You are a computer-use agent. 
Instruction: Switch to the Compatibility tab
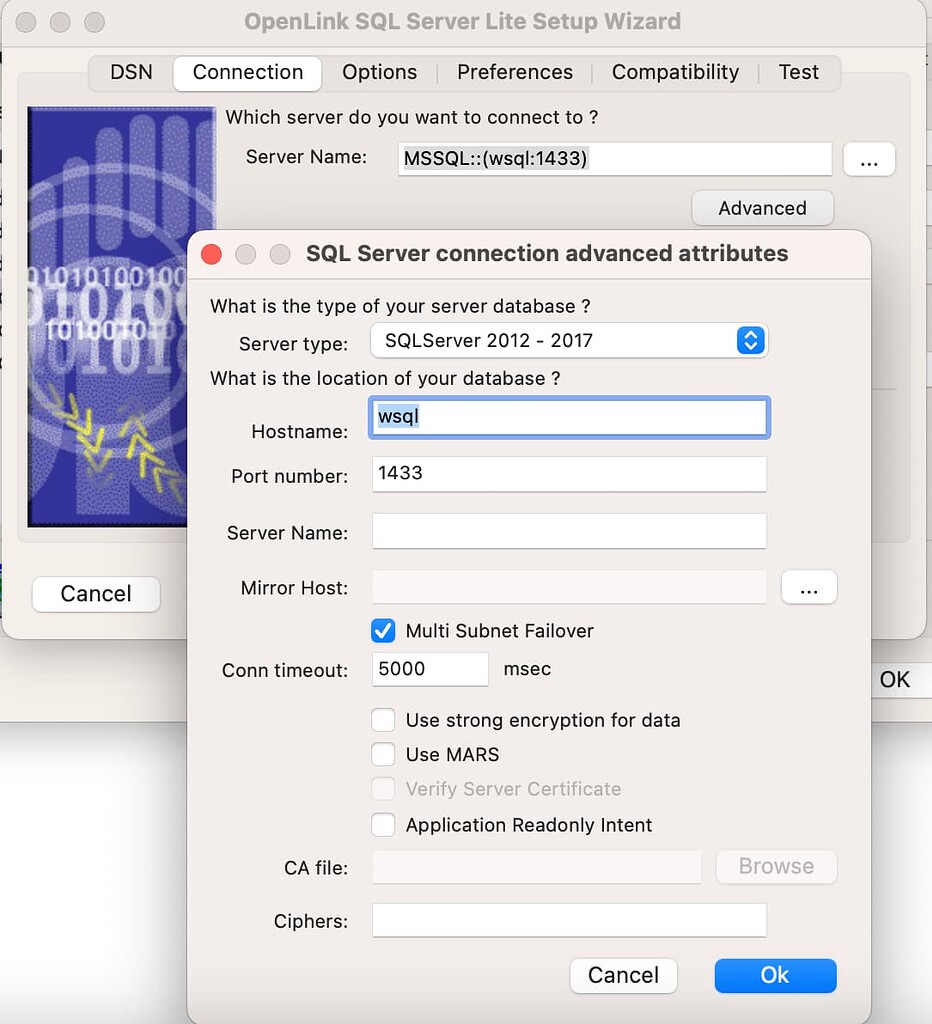(x=675, y=72)
